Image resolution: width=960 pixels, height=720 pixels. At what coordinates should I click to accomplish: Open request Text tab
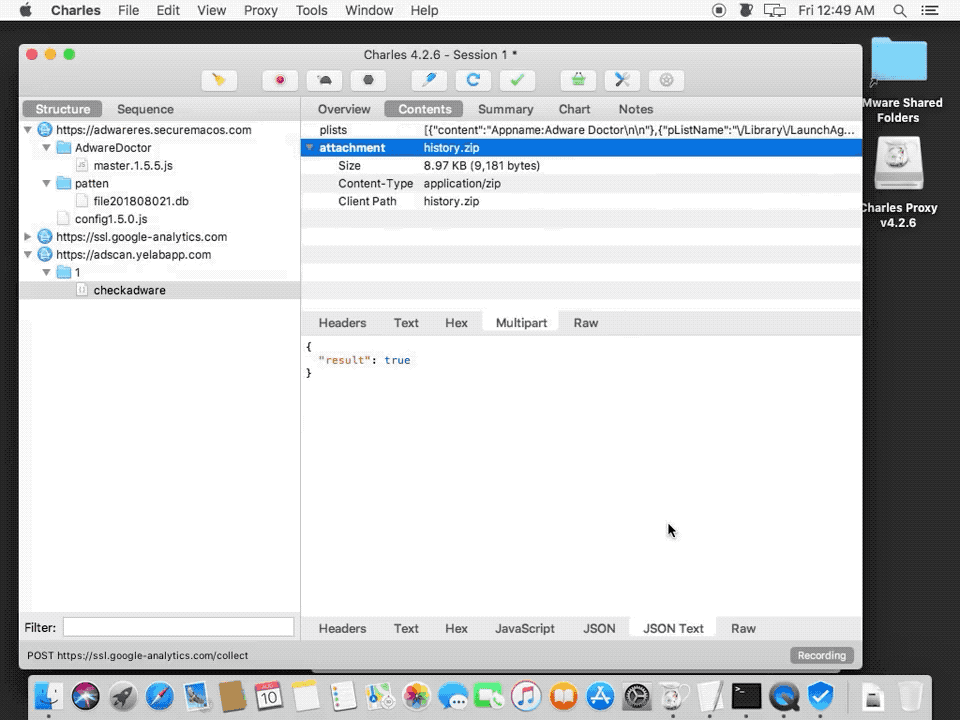point(406,323)
